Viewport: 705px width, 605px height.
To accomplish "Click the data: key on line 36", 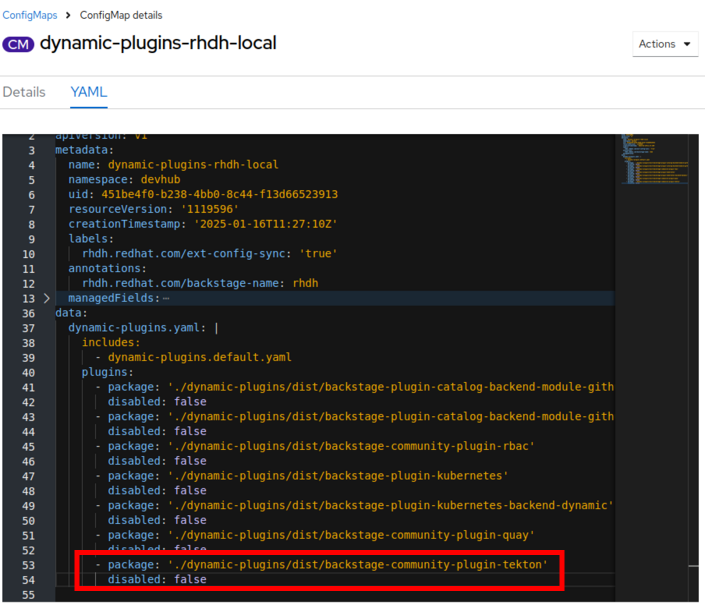I will pos(71,313).
